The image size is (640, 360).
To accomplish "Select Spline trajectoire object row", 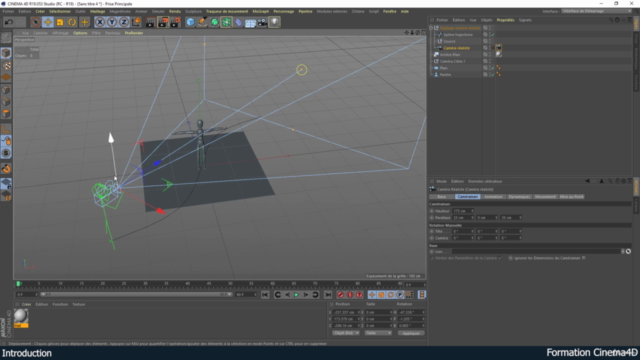I will (x=458, y=35).
